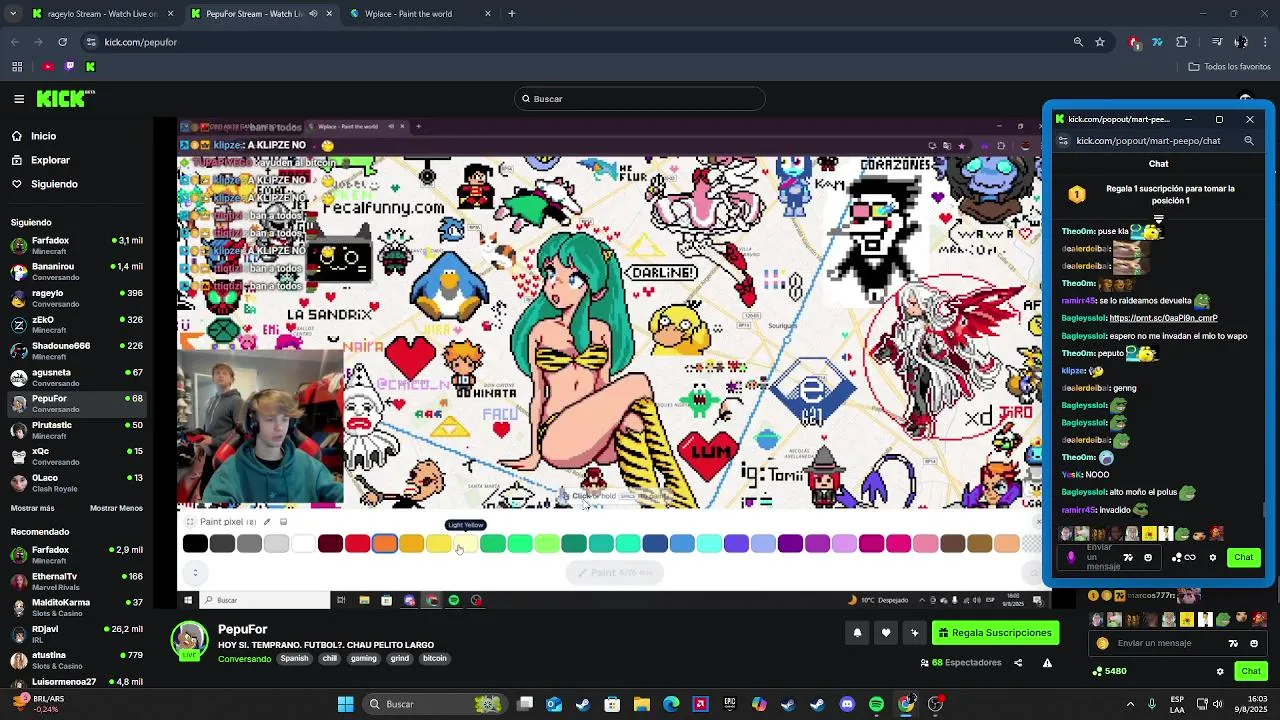Click the Spanish tag

pyautogui.click(x=294, y=659)
